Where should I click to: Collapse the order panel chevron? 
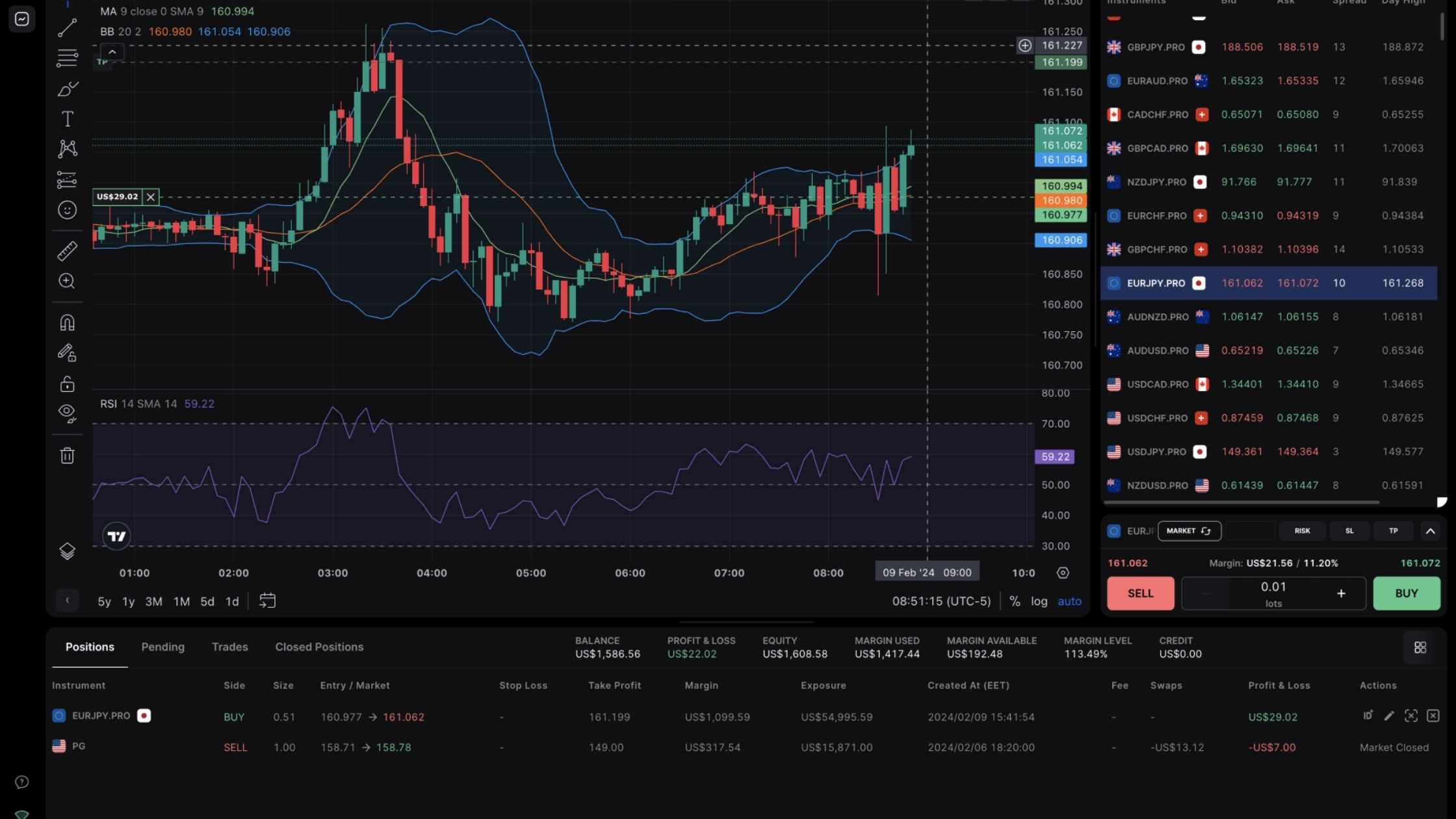coord(1430,530)
